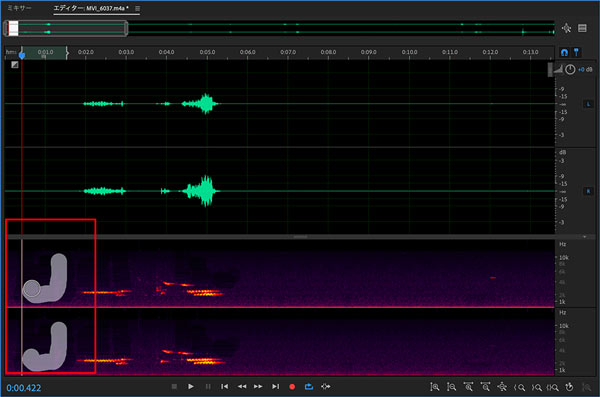This screenshot has width=600, height=397.
Task: Switch to the ミキサー tab
Action: (19, 8)
